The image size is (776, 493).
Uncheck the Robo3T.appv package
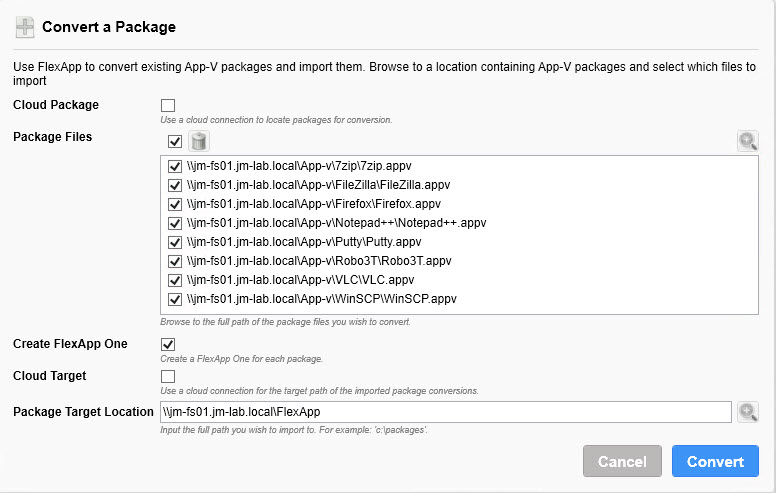click(175, 261)
